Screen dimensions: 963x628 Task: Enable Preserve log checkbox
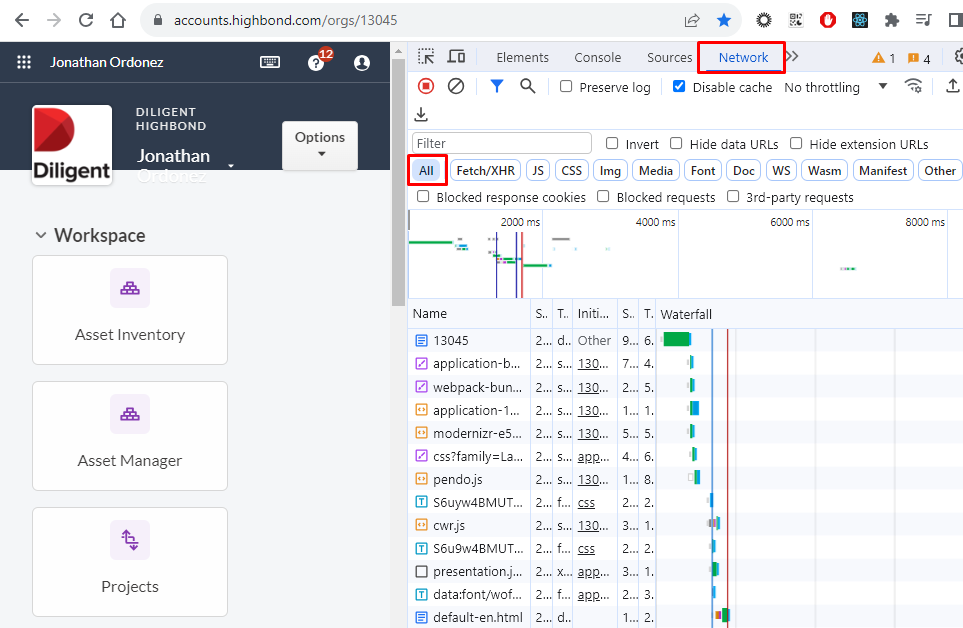tap(566, 87)
